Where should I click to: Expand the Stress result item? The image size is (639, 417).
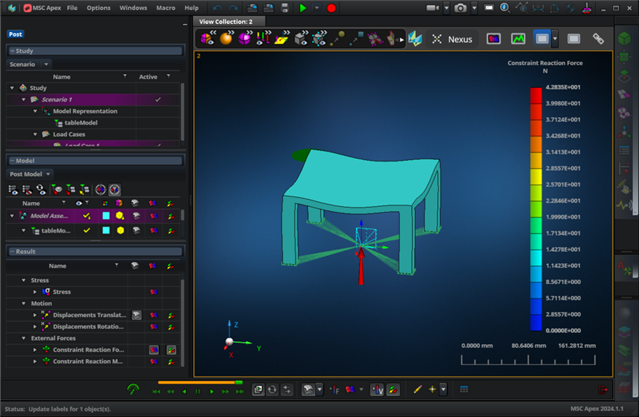[x=35, y=292]
